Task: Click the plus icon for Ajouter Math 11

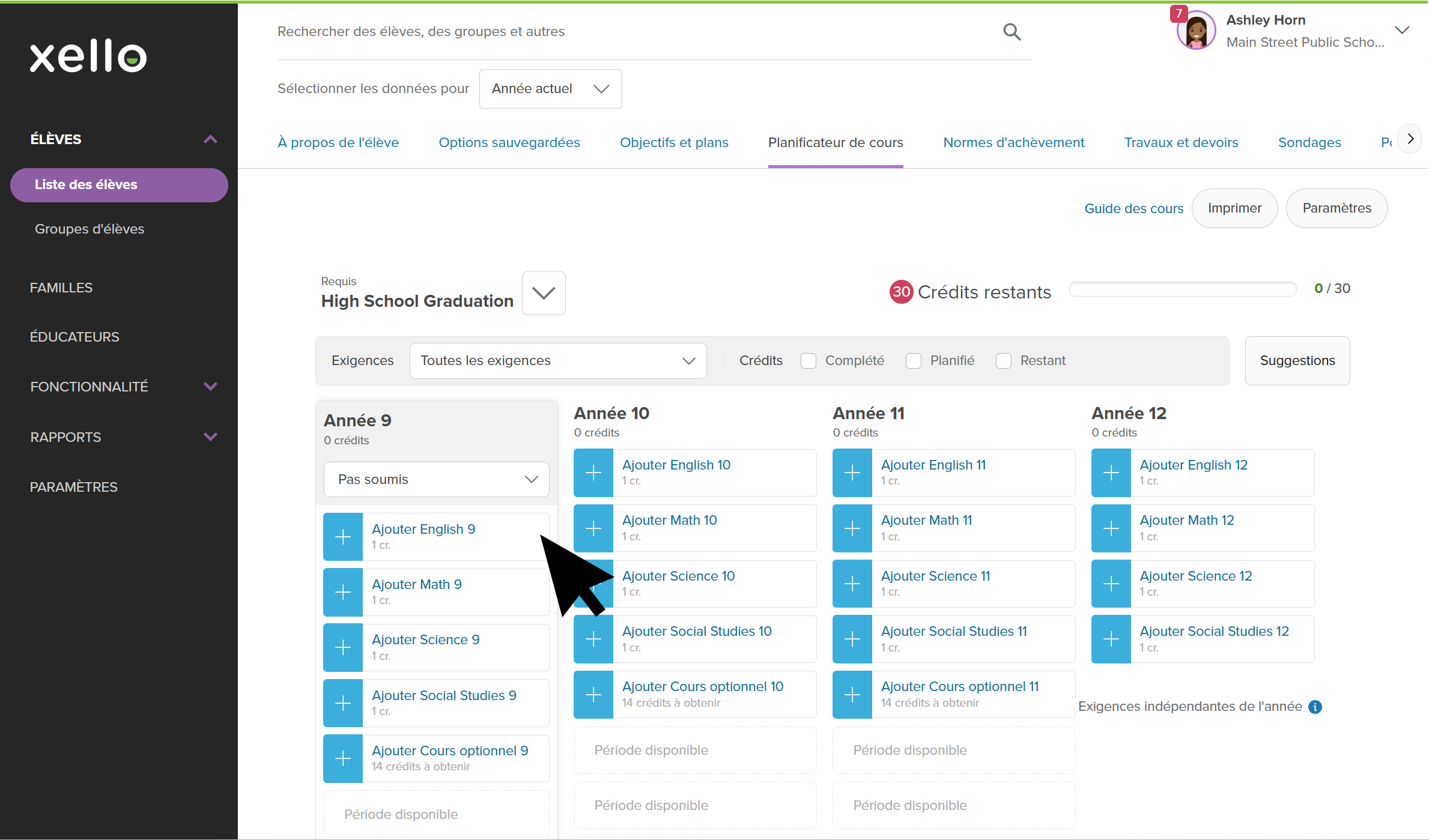Action: click(x=852, y=528)
